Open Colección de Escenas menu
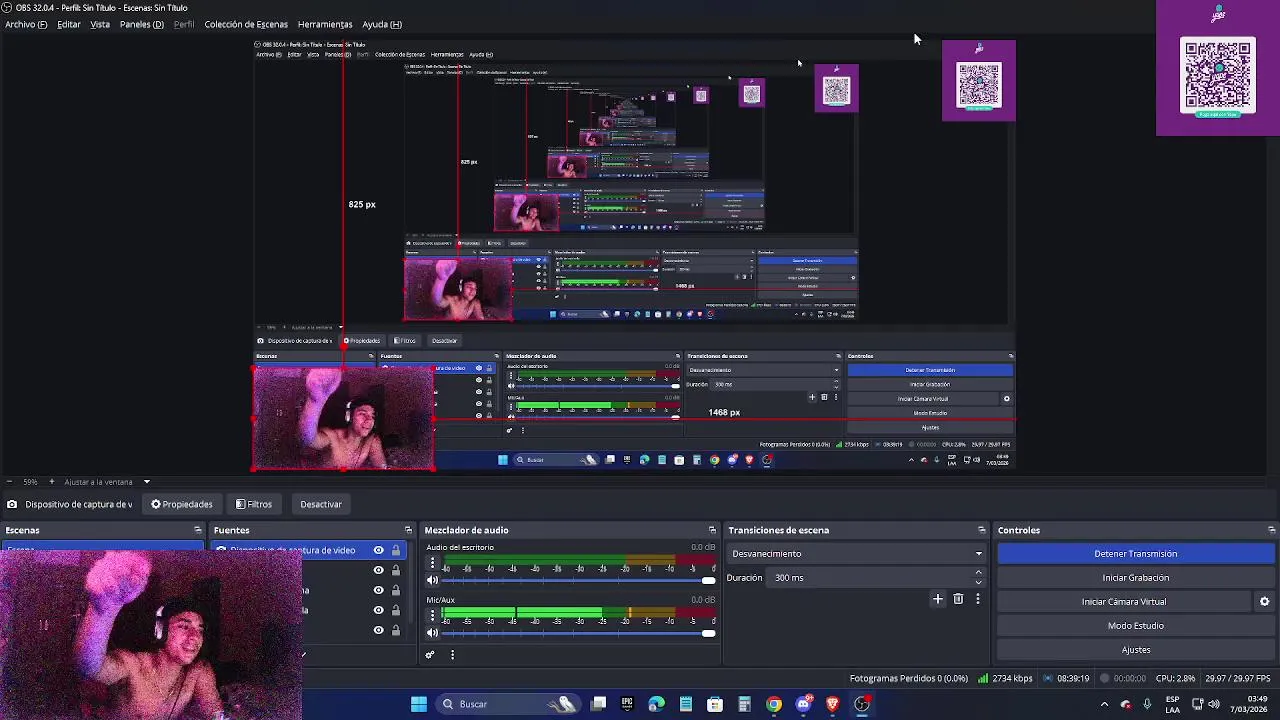 click(246, 24)
